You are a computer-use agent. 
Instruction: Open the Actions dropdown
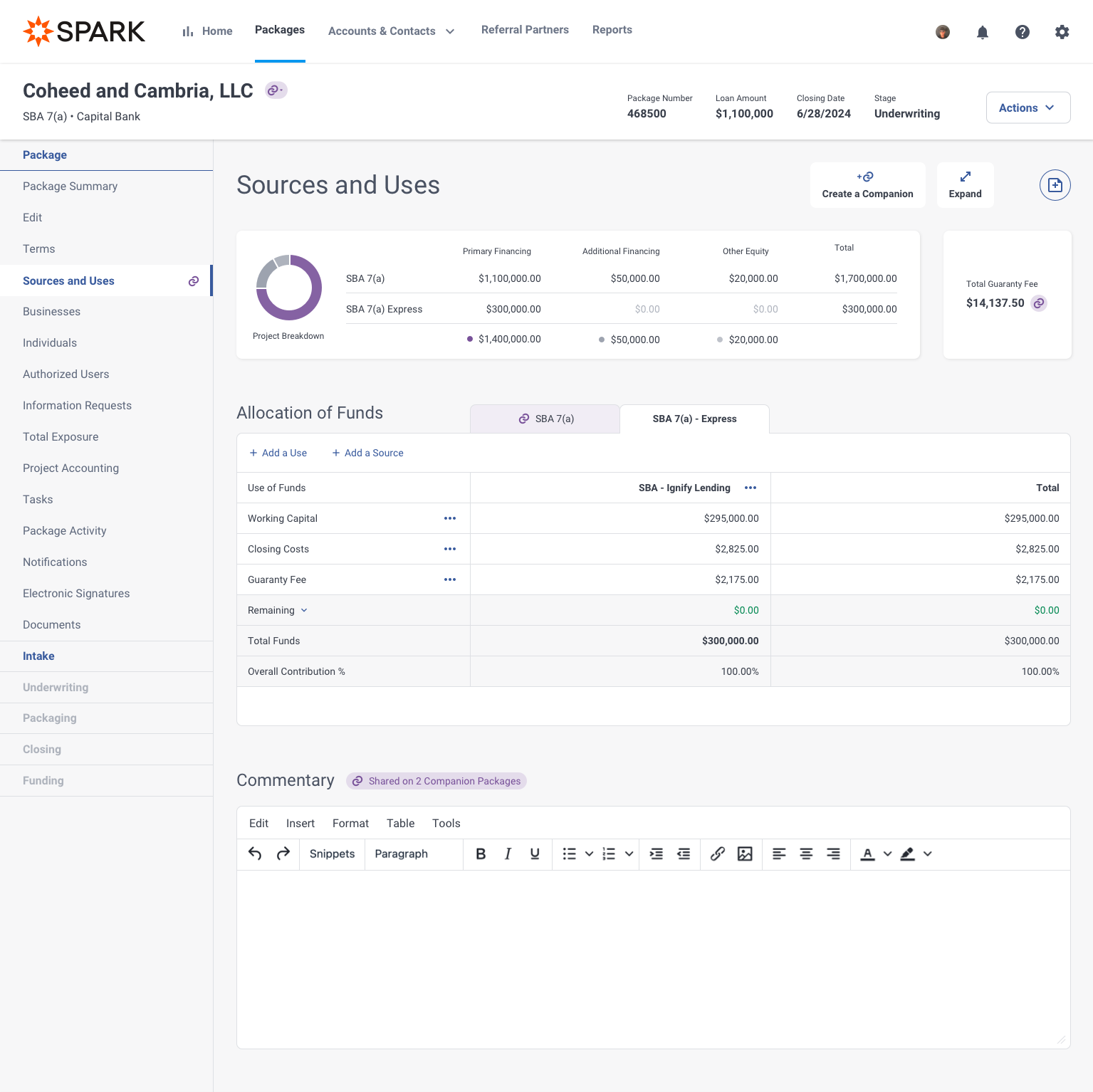1028,107
